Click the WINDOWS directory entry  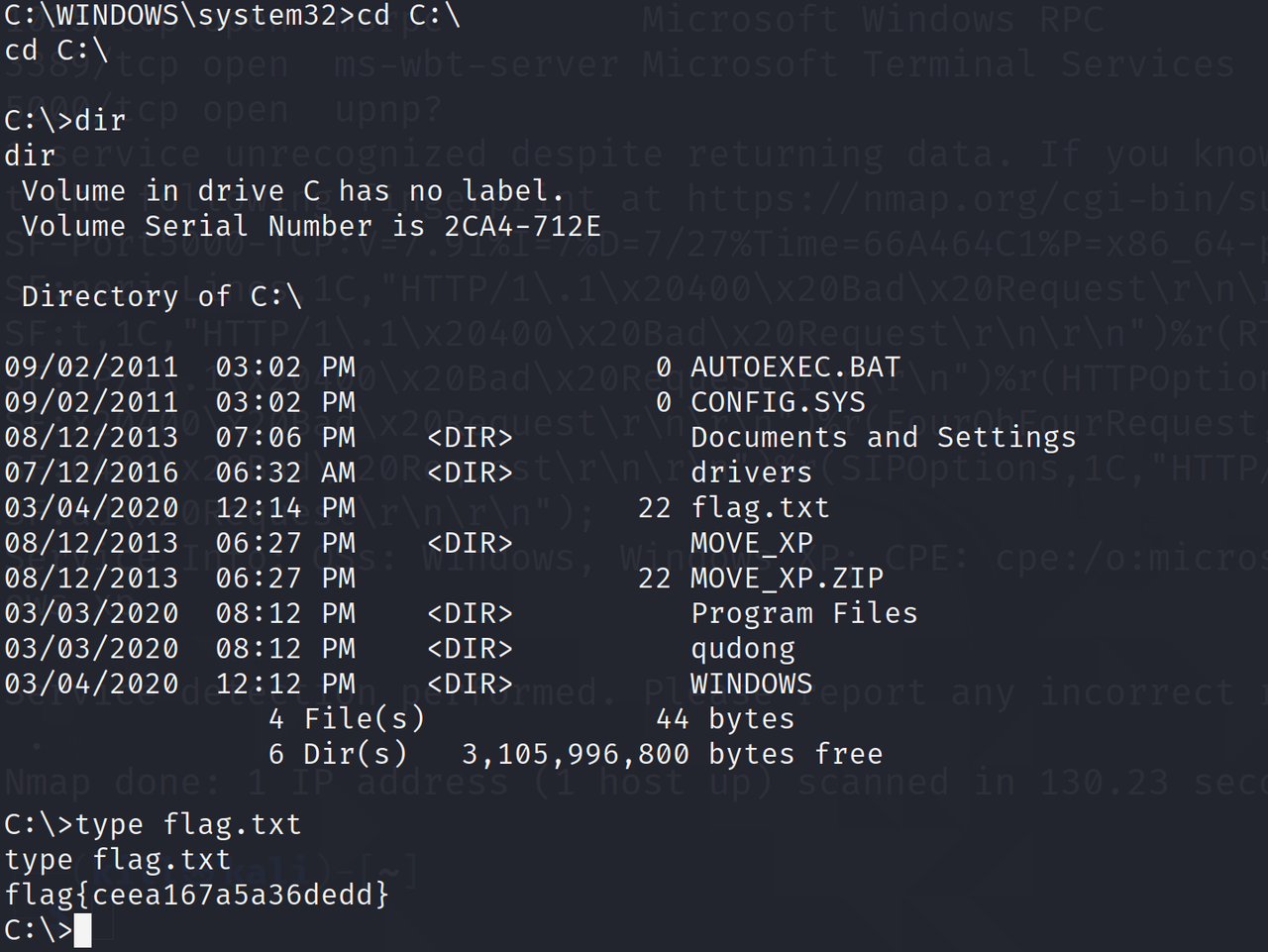tap(751, 684)
